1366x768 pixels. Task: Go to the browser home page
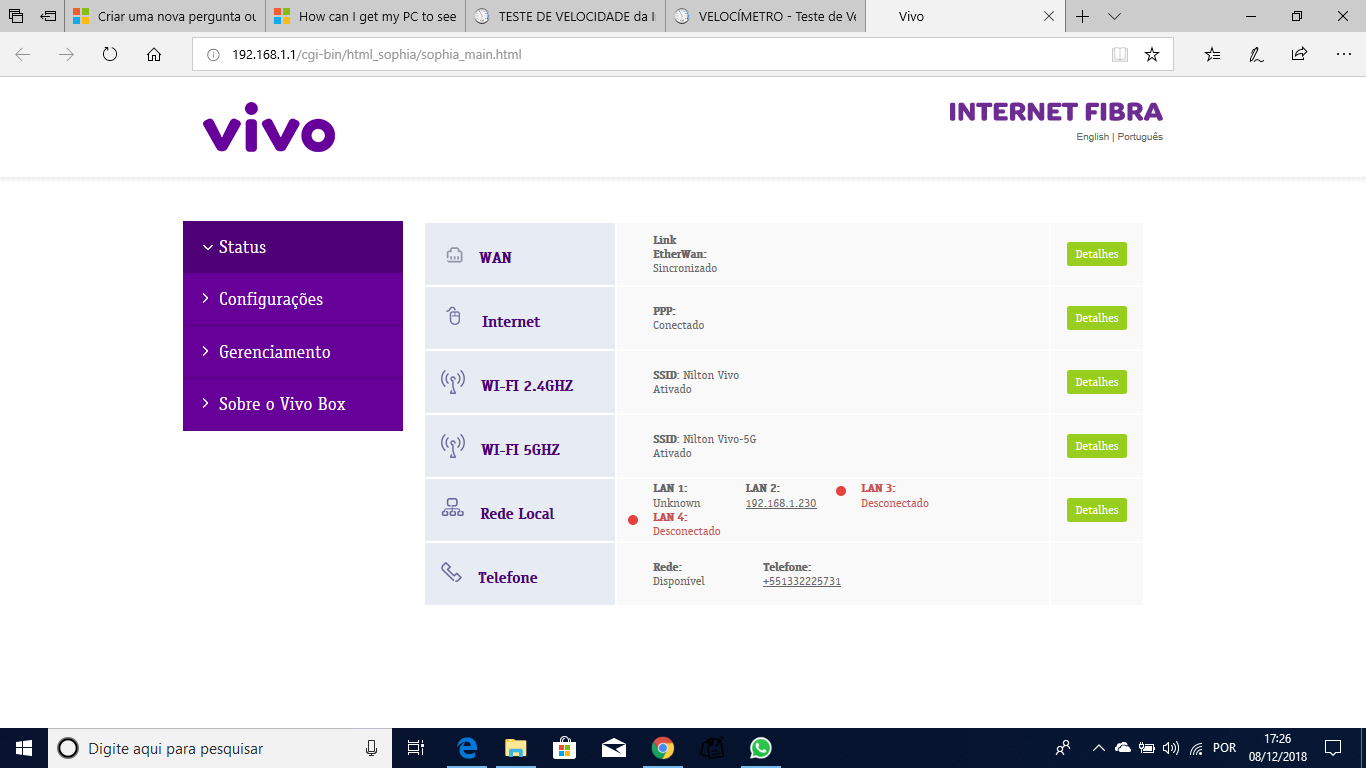click(154, 54)
